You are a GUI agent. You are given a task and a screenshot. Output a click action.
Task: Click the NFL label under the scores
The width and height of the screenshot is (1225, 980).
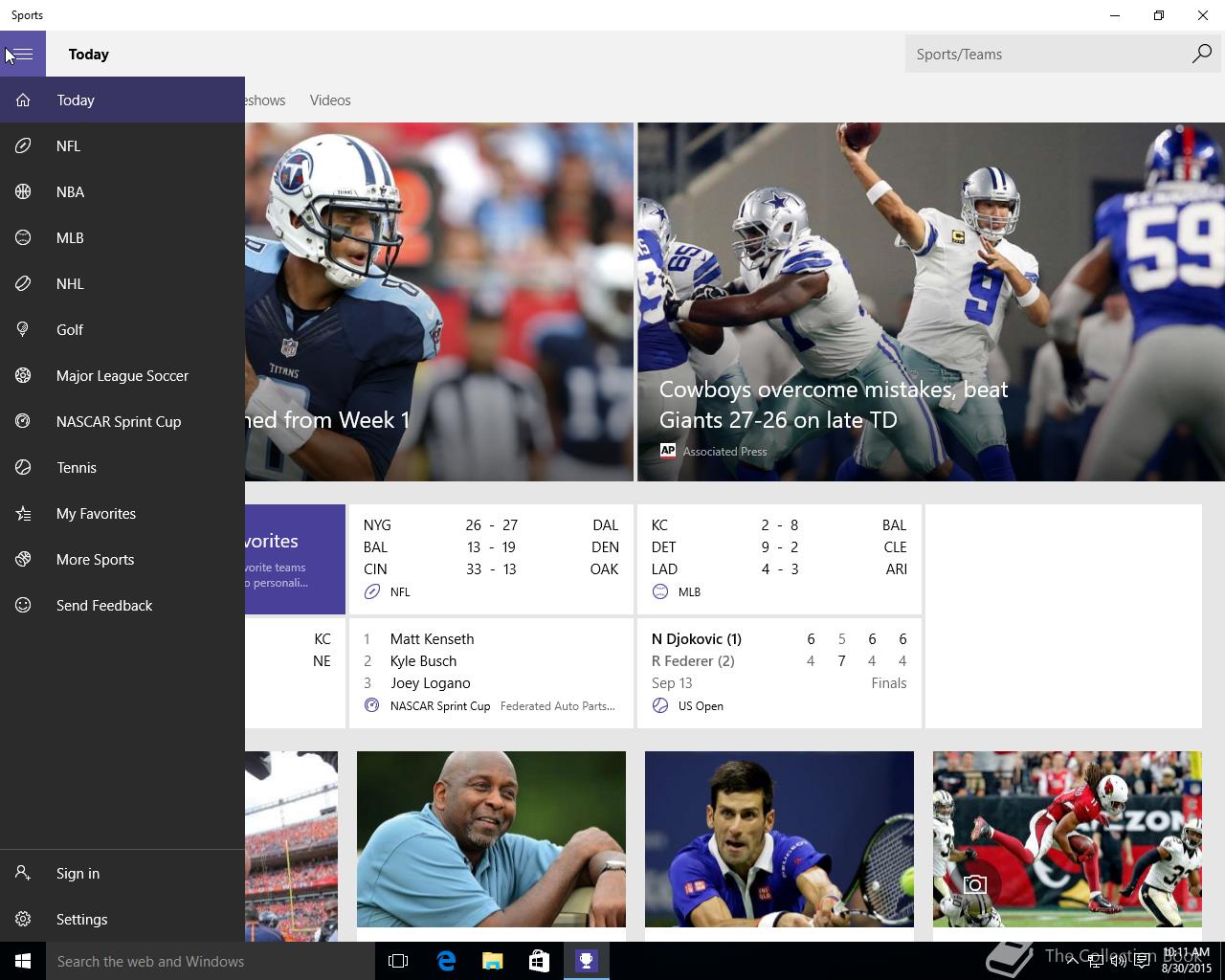coord(400,592)
